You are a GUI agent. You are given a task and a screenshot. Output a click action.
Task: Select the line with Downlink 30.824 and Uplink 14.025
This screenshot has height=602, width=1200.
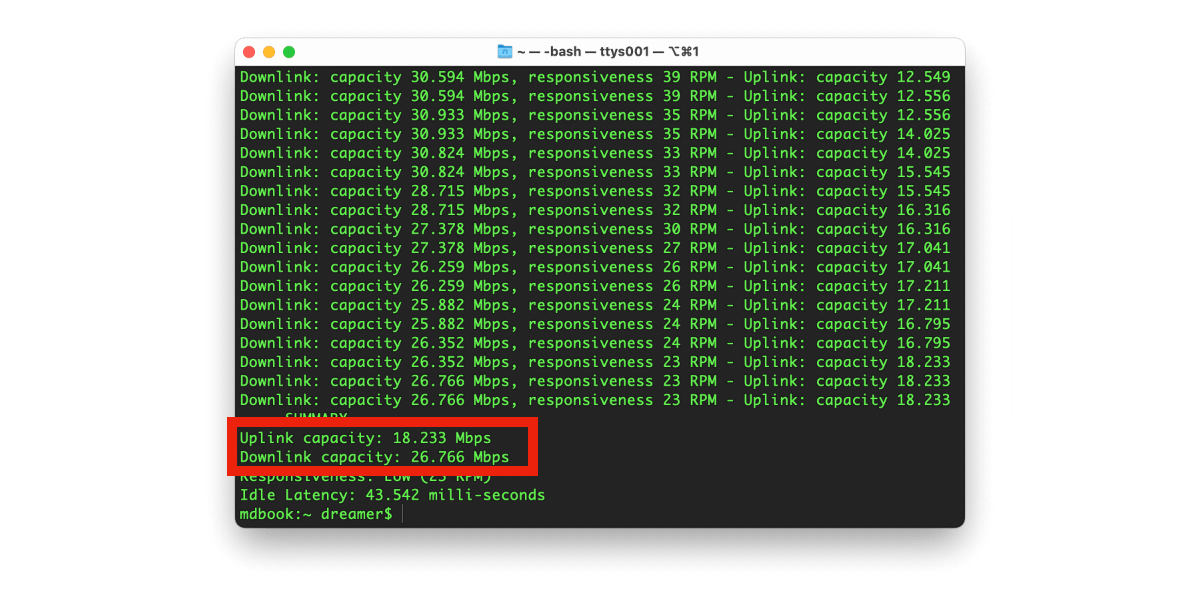click(595, 153)
